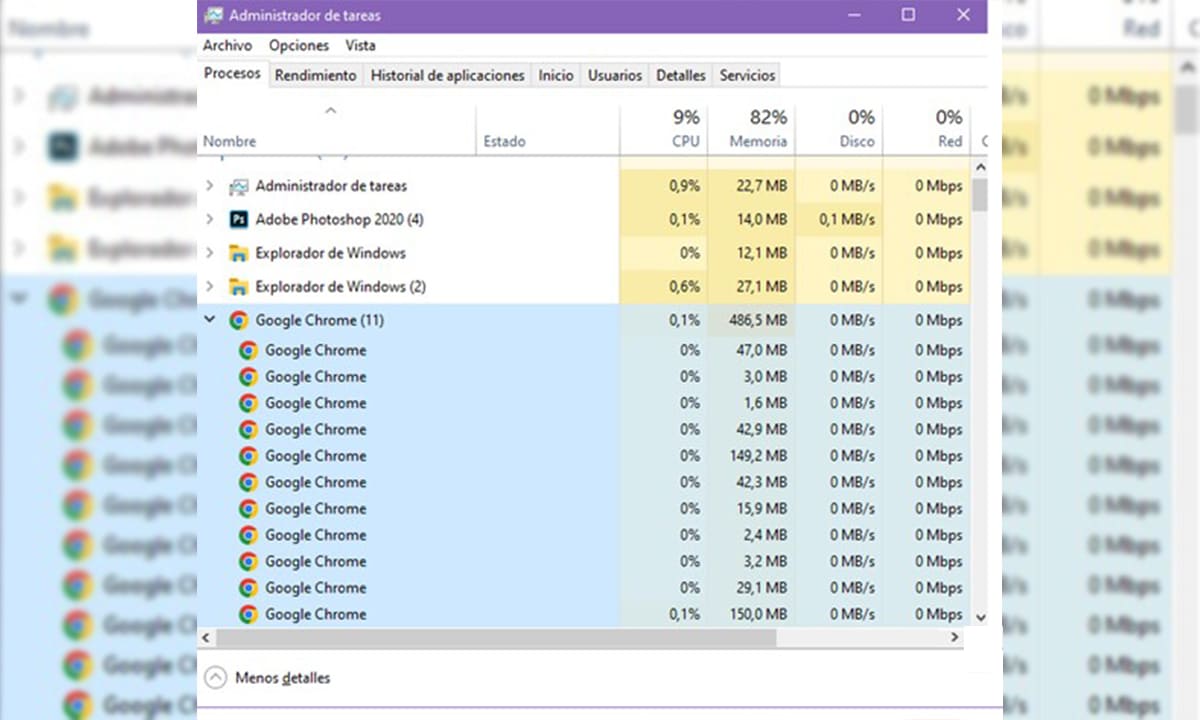This screenshot has height=720, width=1200.
Task: Click the Adobe Photoshop 2020 icon
Action: pyautogui.click(x=238, y=219)
